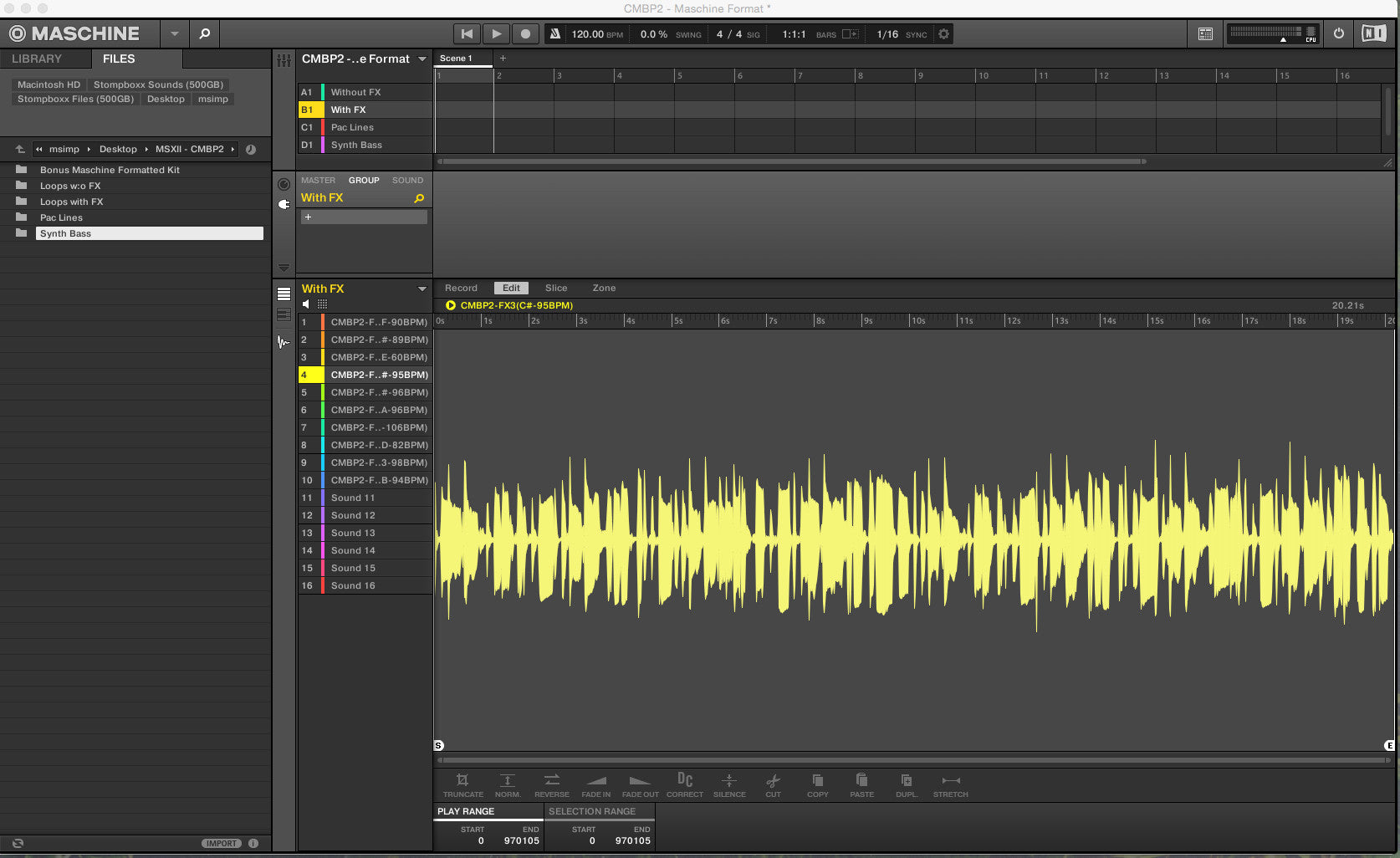Toggle the metronome button
Viewport: 1400px width, 858px height.
click(x=554, y=34)
